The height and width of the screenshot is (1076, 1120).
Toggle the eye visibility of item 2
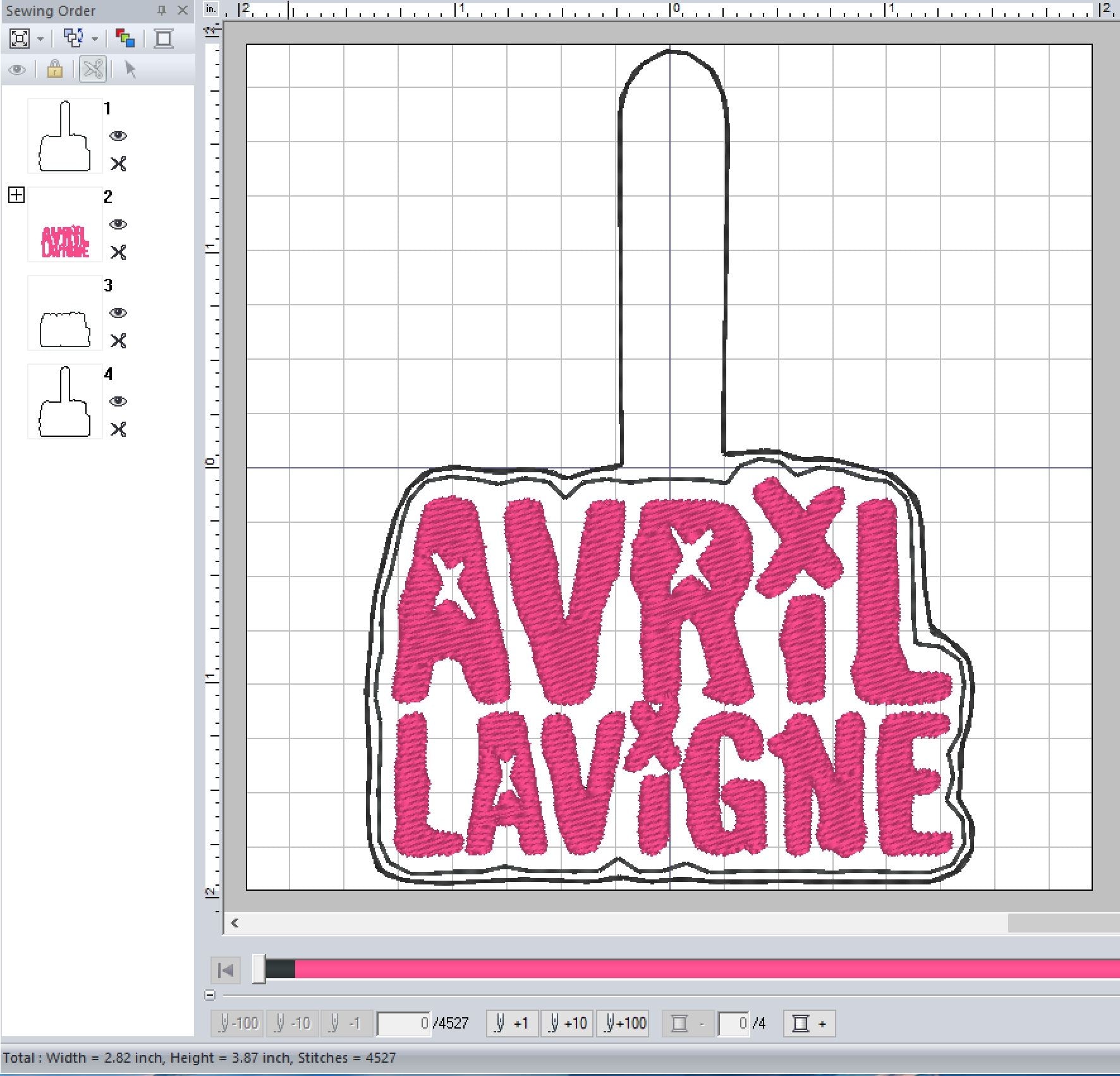[118, 224]
